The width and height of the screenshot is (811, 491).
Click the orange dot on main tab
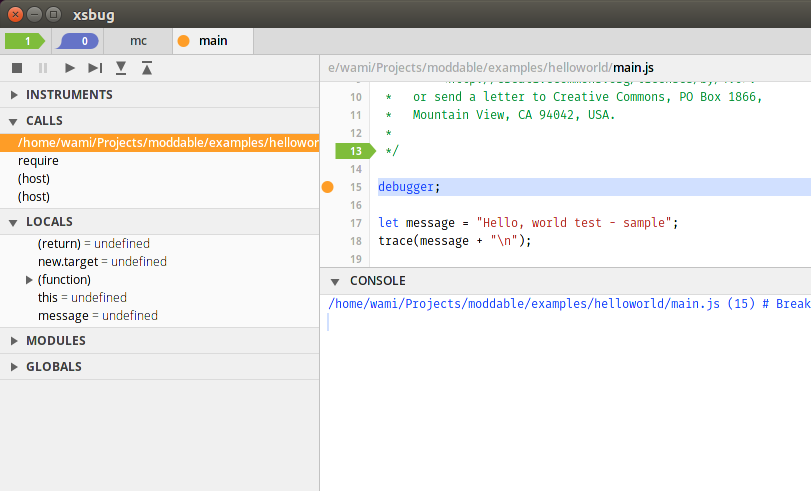(184, 41)
